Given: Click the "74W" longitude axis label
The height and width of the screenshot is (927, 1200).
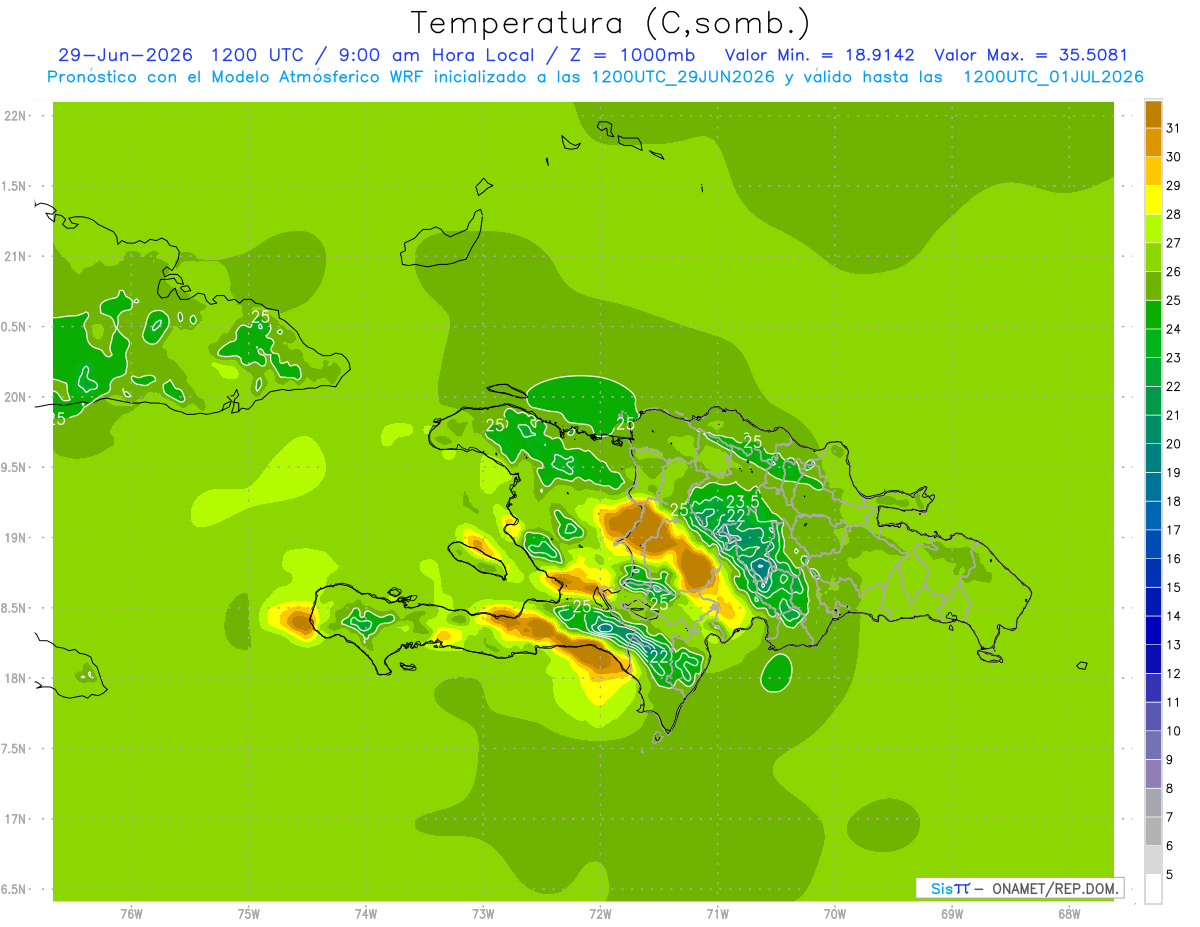Looking at the screenshot, I should click(366, 914).
